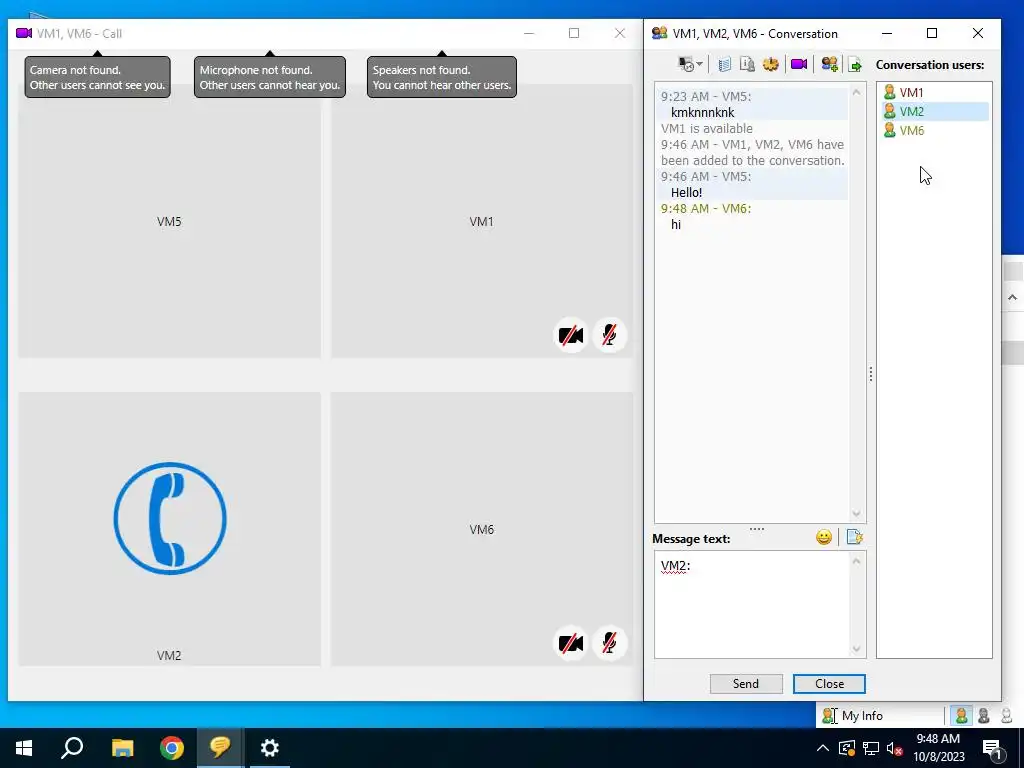Viewport: 1024px width, 768px height.
Task: Open taskbar Search
Action: point(72,748)
